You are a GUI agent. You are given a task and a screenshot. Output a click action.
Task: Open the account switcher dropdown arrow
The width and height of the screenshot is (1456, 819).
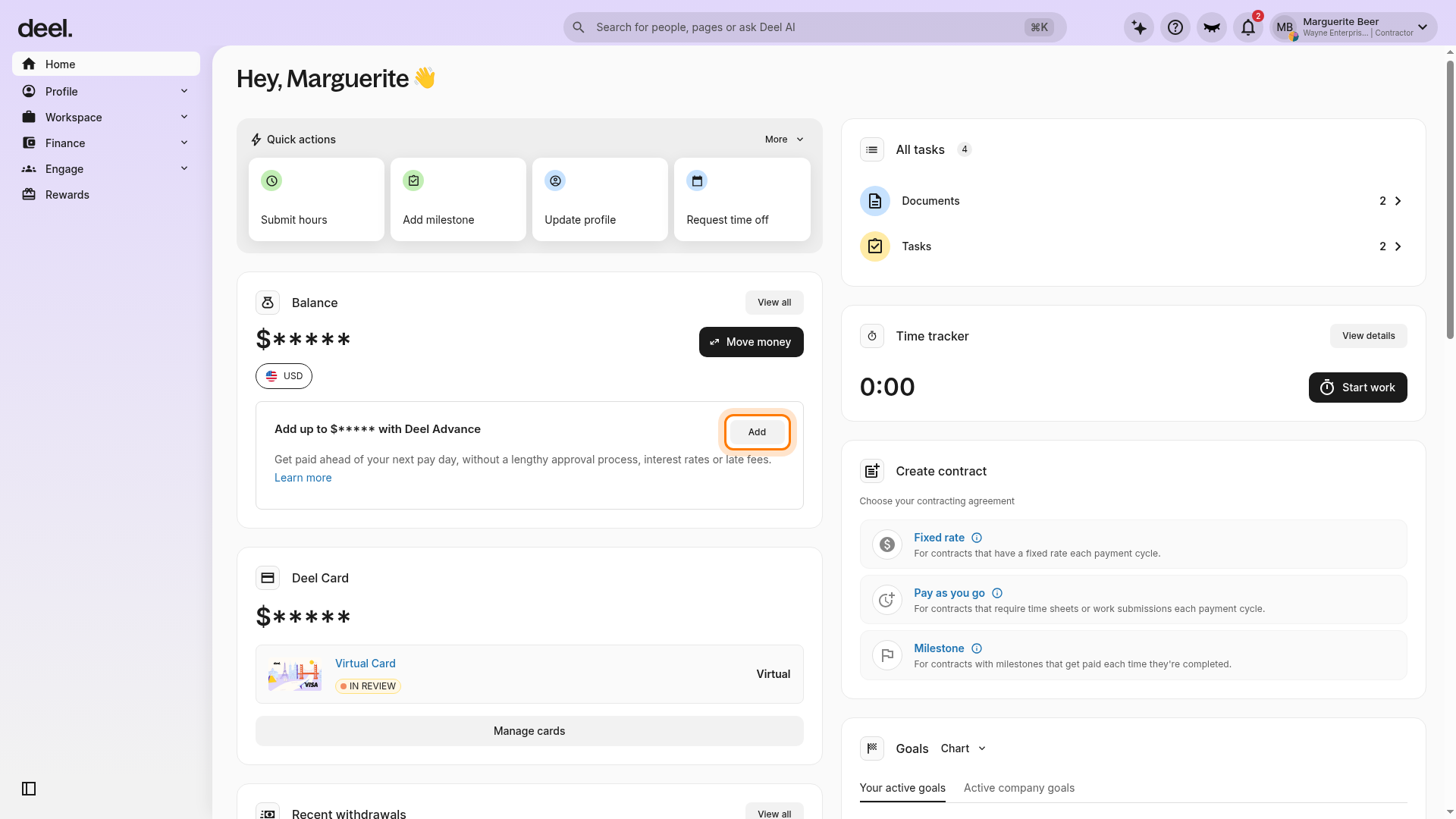pos(1423,27)
